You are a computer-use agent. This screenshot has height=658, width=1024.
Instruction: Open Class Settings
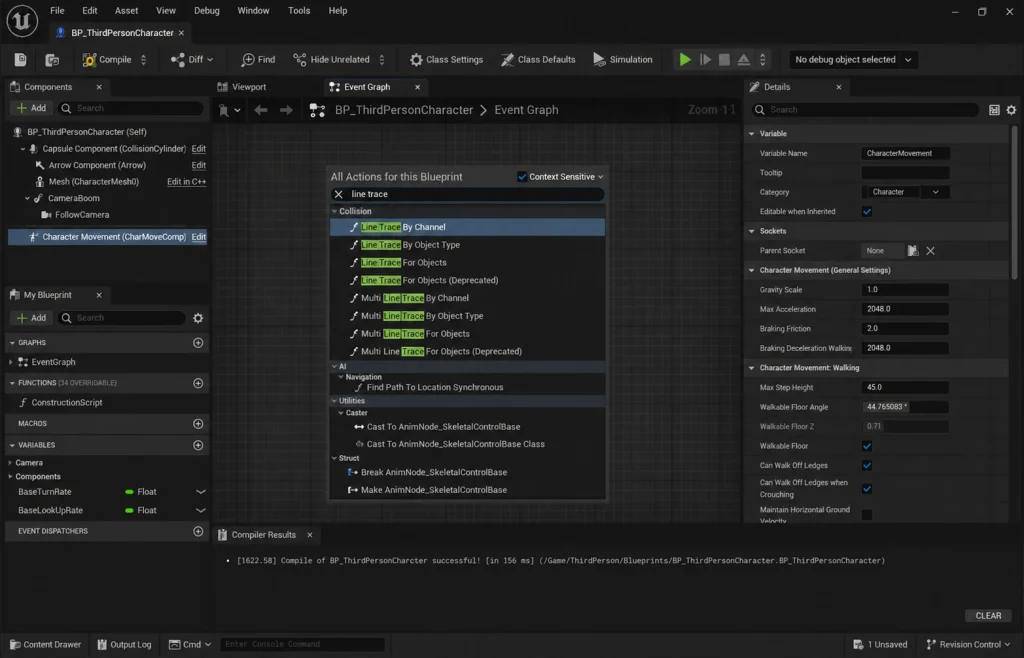pyautogui.click(x=446, y=59)
